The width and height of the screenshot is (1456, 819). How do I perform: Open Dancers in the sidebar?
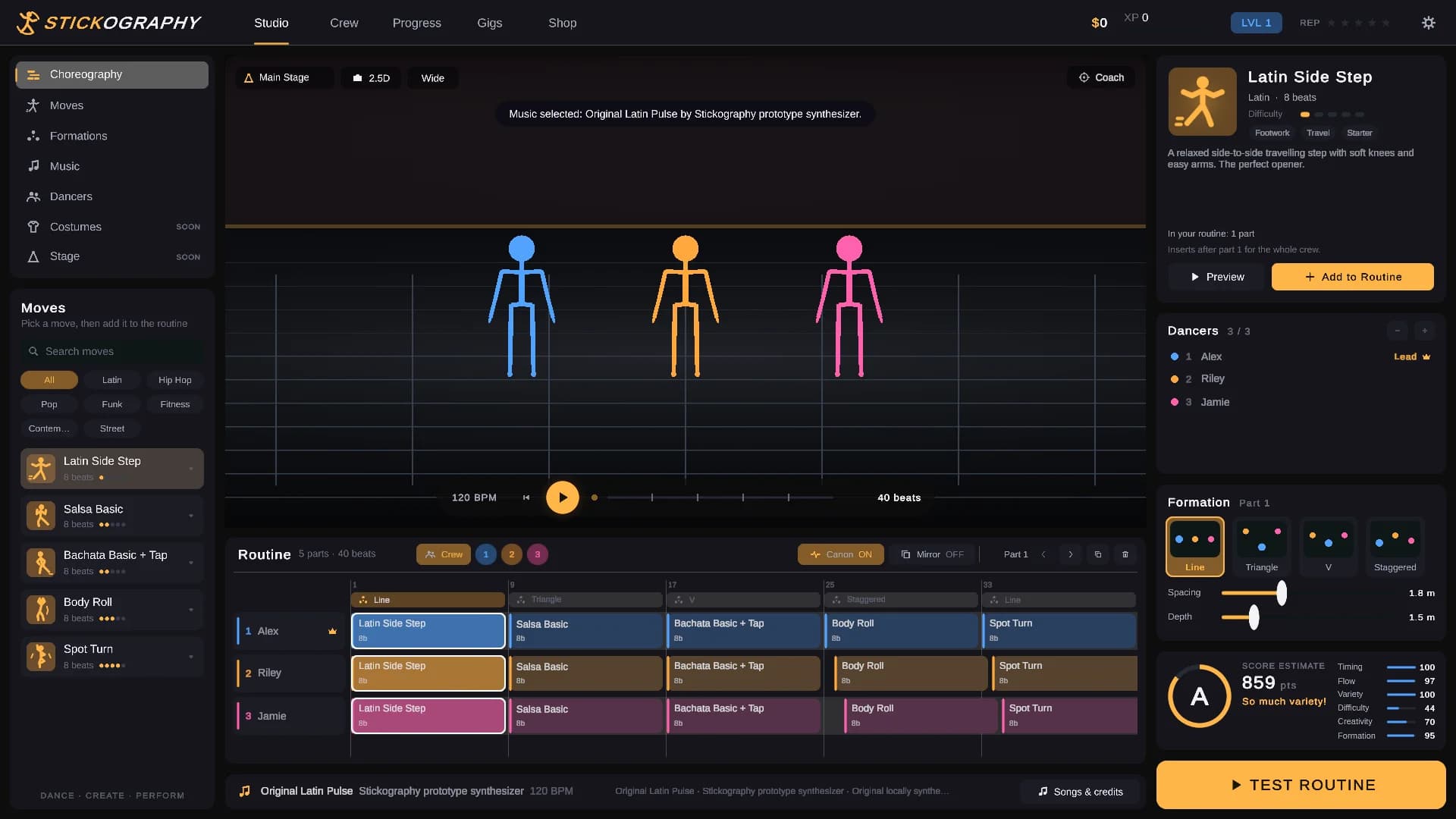pos(112,196)
